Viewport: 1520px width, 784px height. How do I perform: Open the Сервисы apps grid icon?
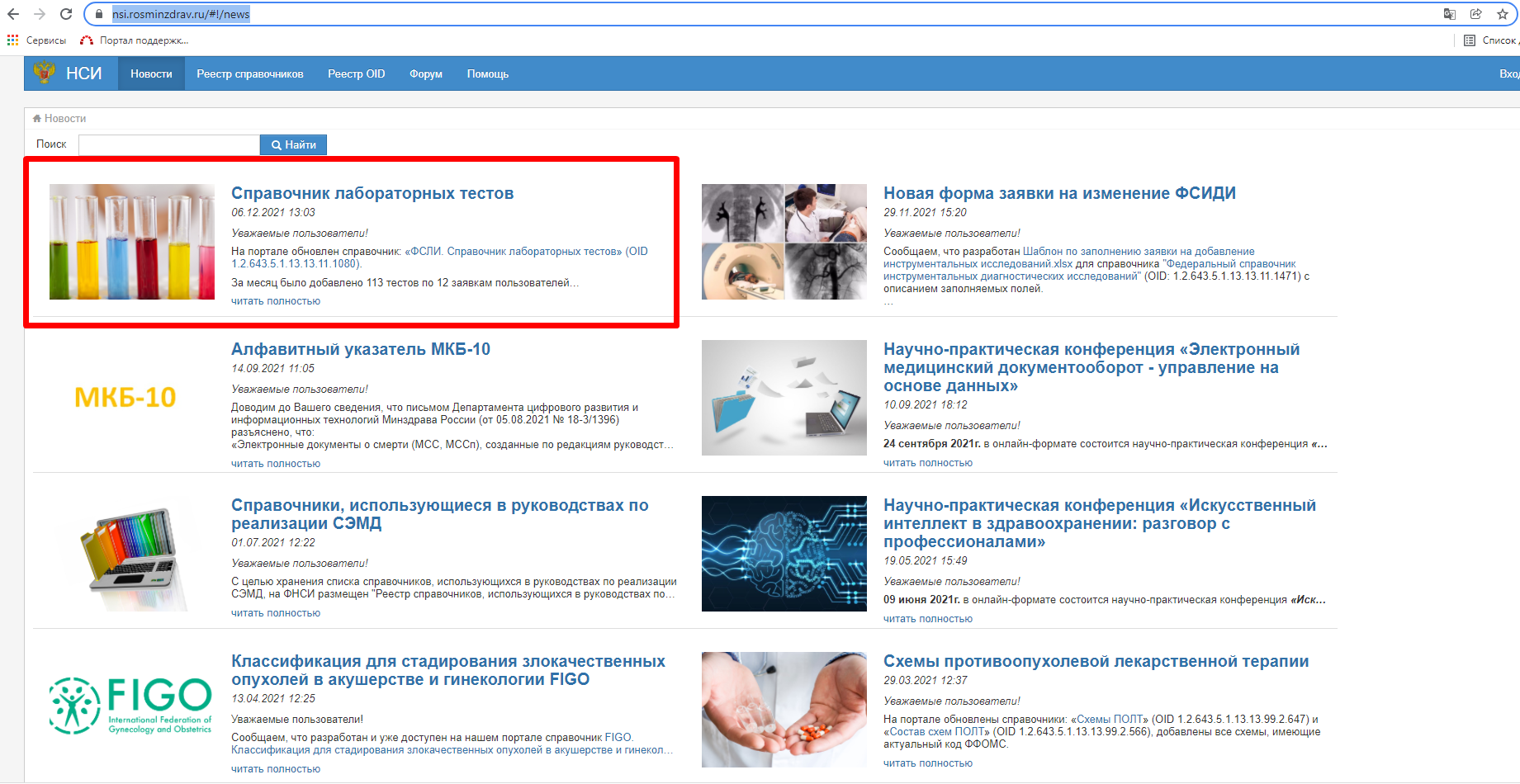coord(12,40)
